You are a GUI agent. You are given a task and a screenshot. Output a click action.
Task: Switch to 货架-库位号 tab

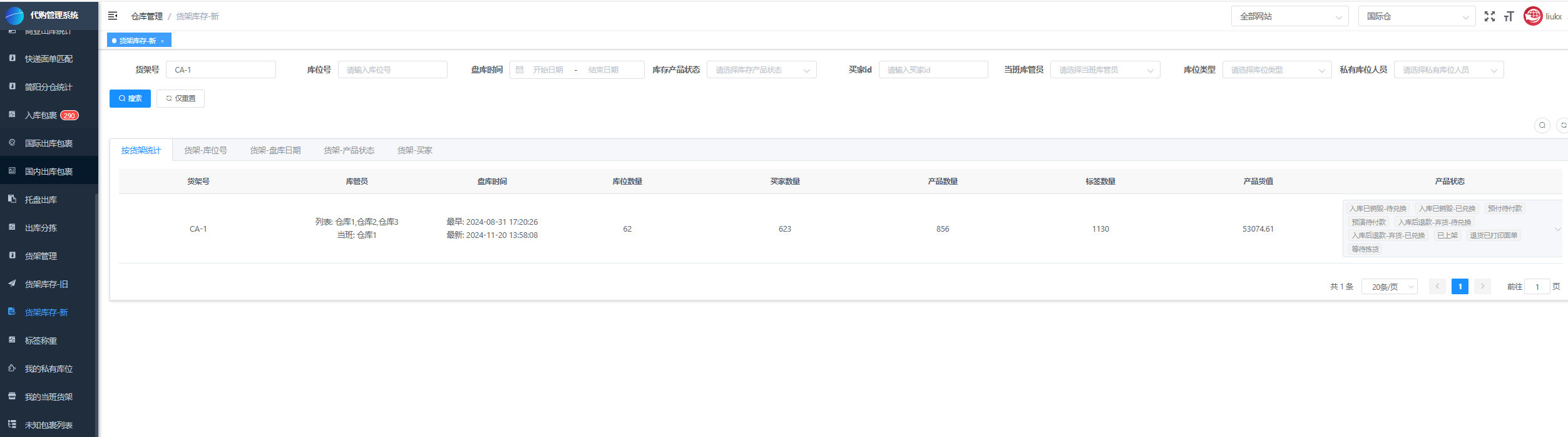pos(205,150)
